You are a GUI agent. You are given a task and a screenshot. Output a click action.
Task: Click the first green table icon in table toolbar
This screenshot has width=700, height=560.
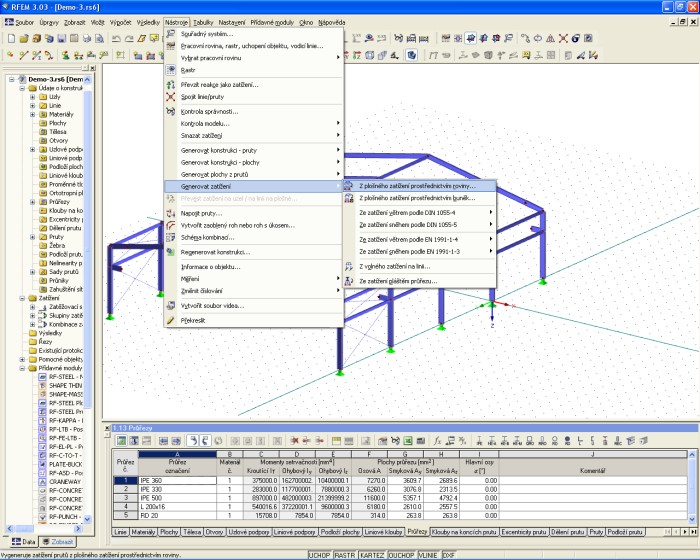tap(121, 441)
